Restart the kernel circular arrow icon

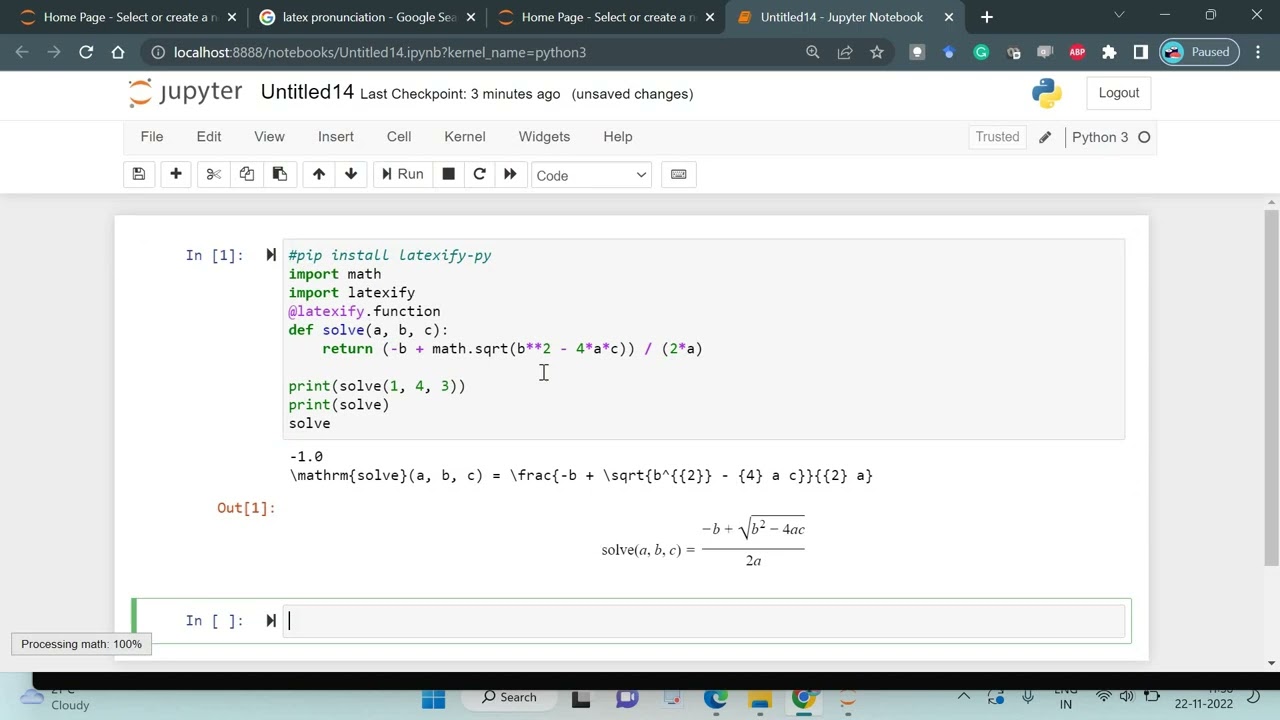[x=479, y=174]
